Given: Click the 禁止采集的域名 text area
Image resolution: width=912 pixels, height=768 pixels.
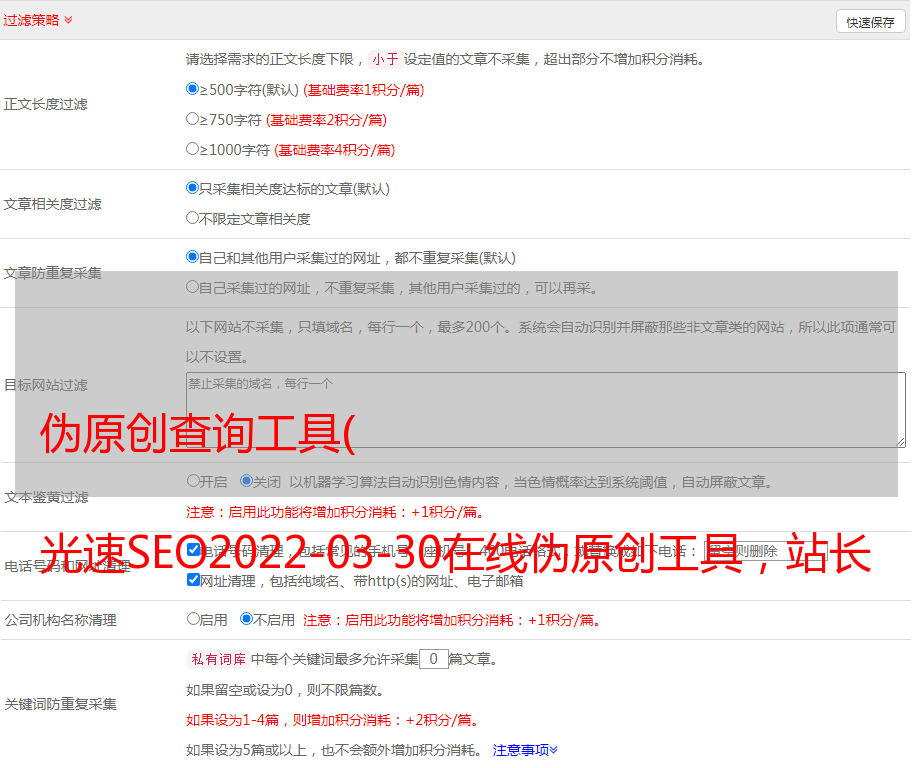Looking at the screenshot, I should pos(545,410).
